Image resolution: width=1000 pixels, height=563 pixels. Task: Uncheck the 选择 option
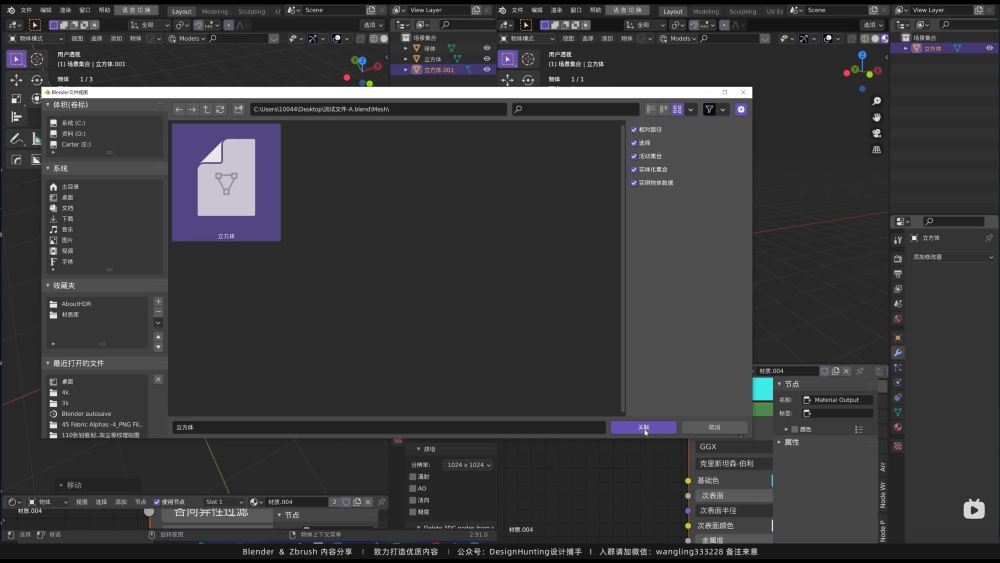[x=634, y=143]
